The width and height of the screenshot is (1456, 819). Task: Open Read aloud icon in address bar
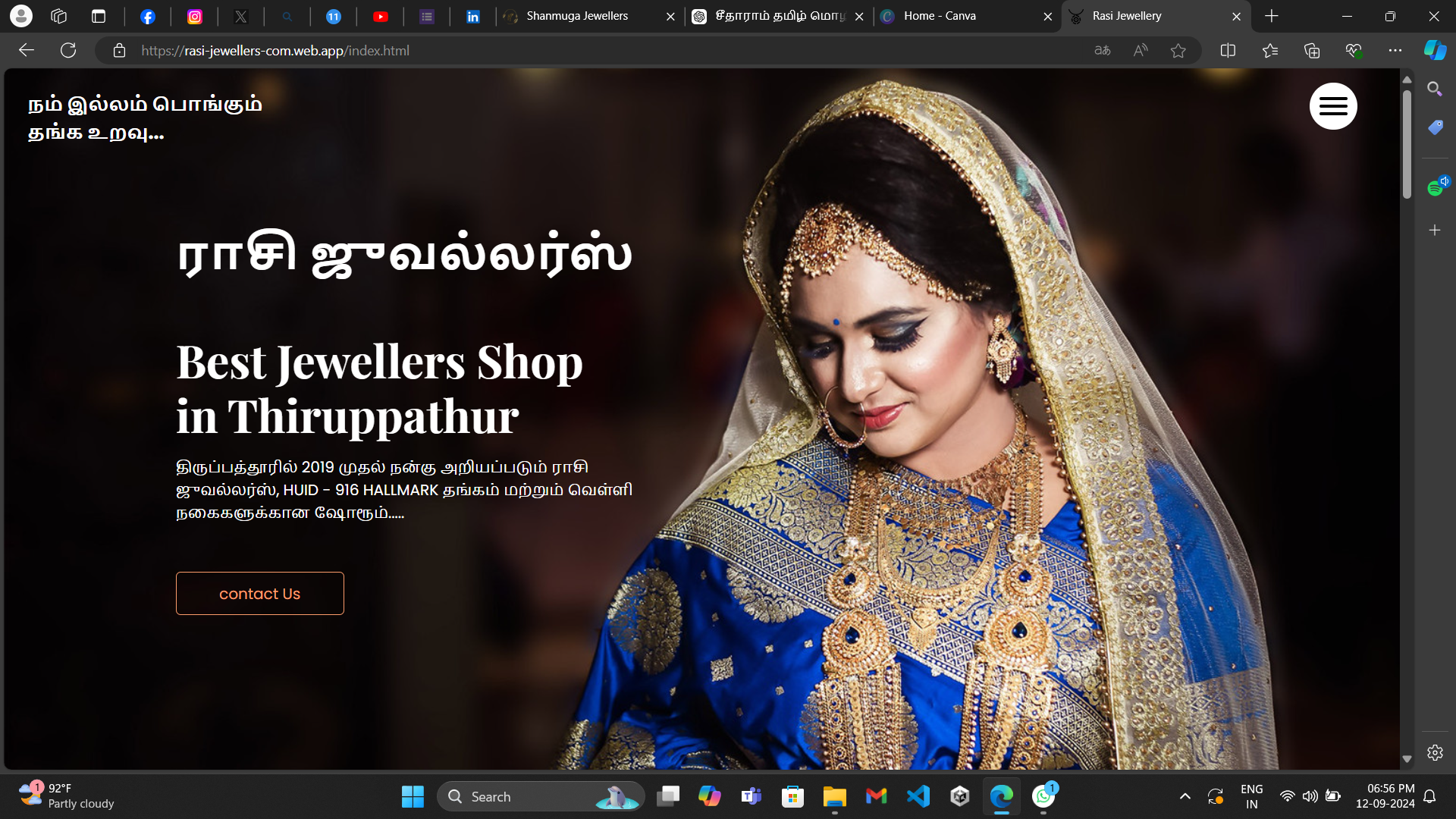tap(1140, 50)
